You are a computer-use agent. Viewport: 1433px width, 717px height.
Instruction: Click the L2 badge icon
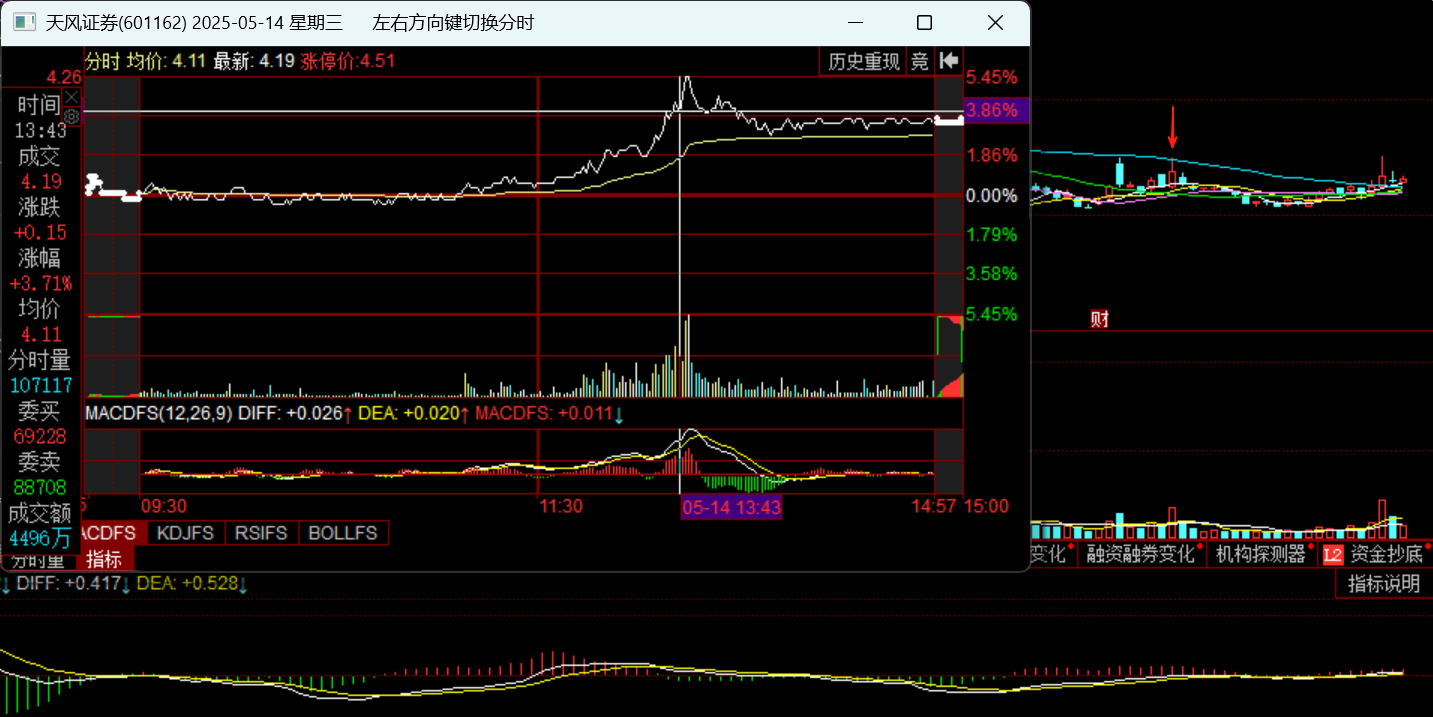[1333, 554]
